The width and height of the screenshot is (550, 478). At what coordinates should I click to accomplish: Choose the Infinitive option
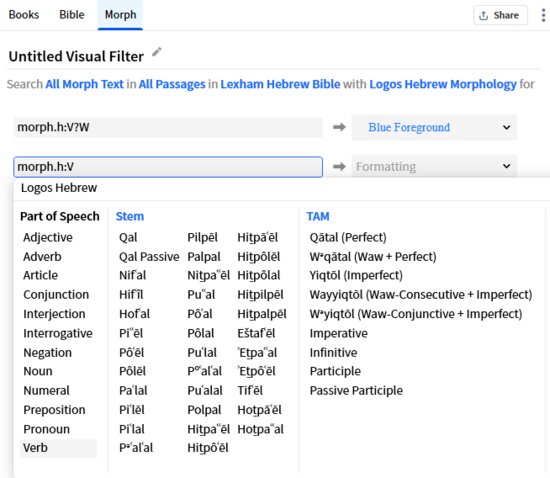(x=334, y=352)
